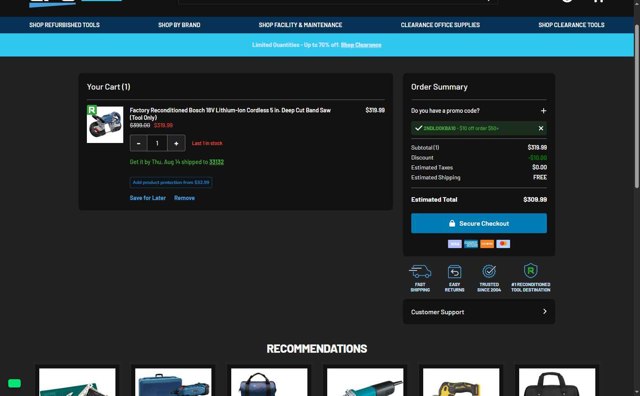Open the Bosch band saw product thumbnail
The height and width of the screenshot is (396, 640).
click(105, 125)
